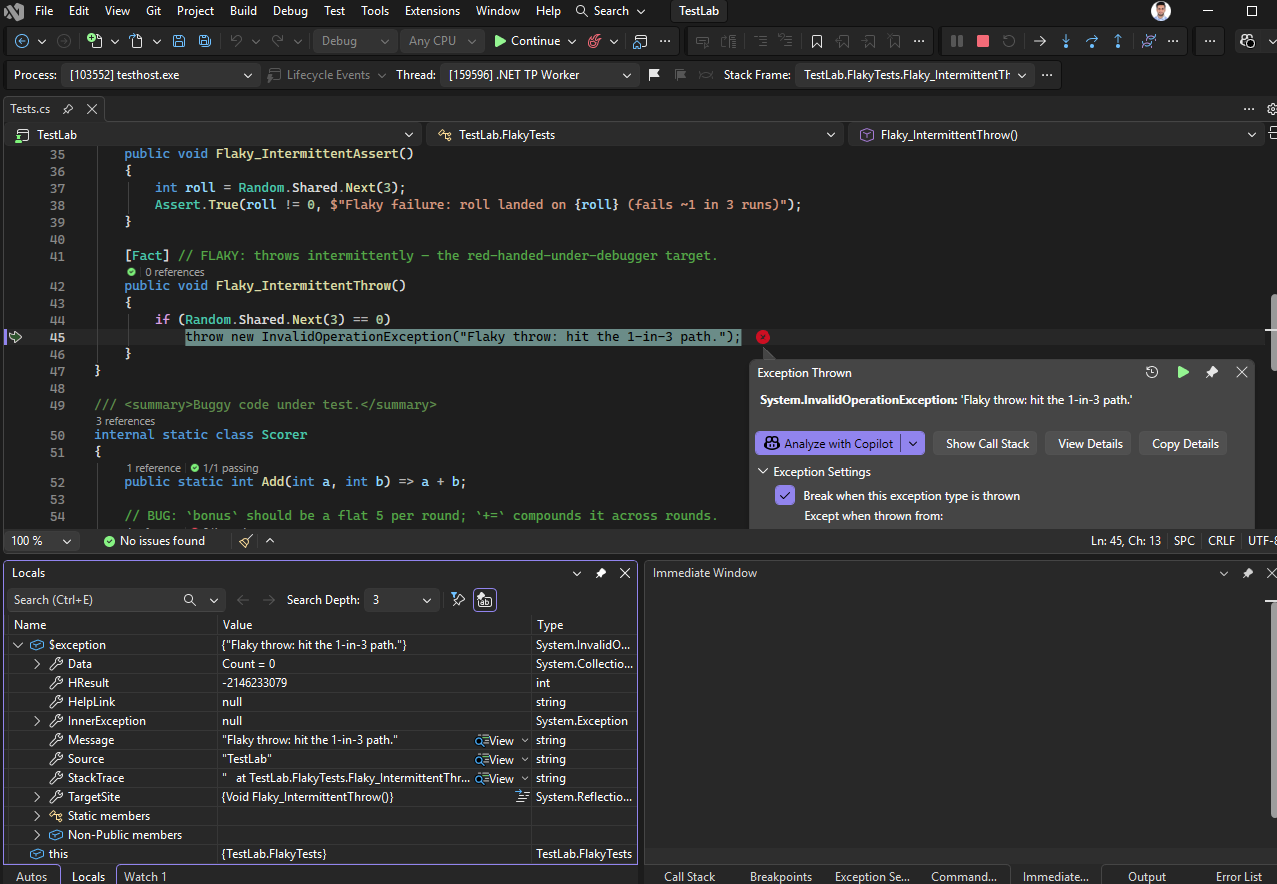The height and width of the screenshot is (884, 1277).
Task: Click the Copilot icon at top right toolbar
Action: pos(1247,41)
